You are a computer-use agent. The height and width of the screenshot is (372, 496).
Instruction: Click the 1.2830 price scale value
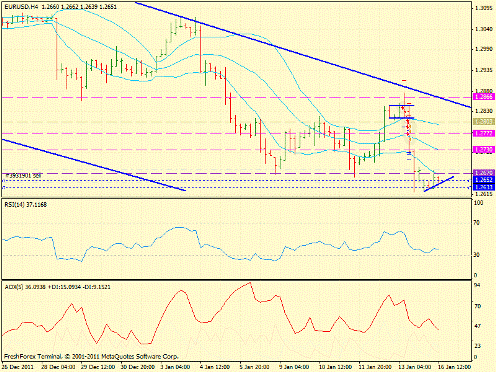coord(484,111)
